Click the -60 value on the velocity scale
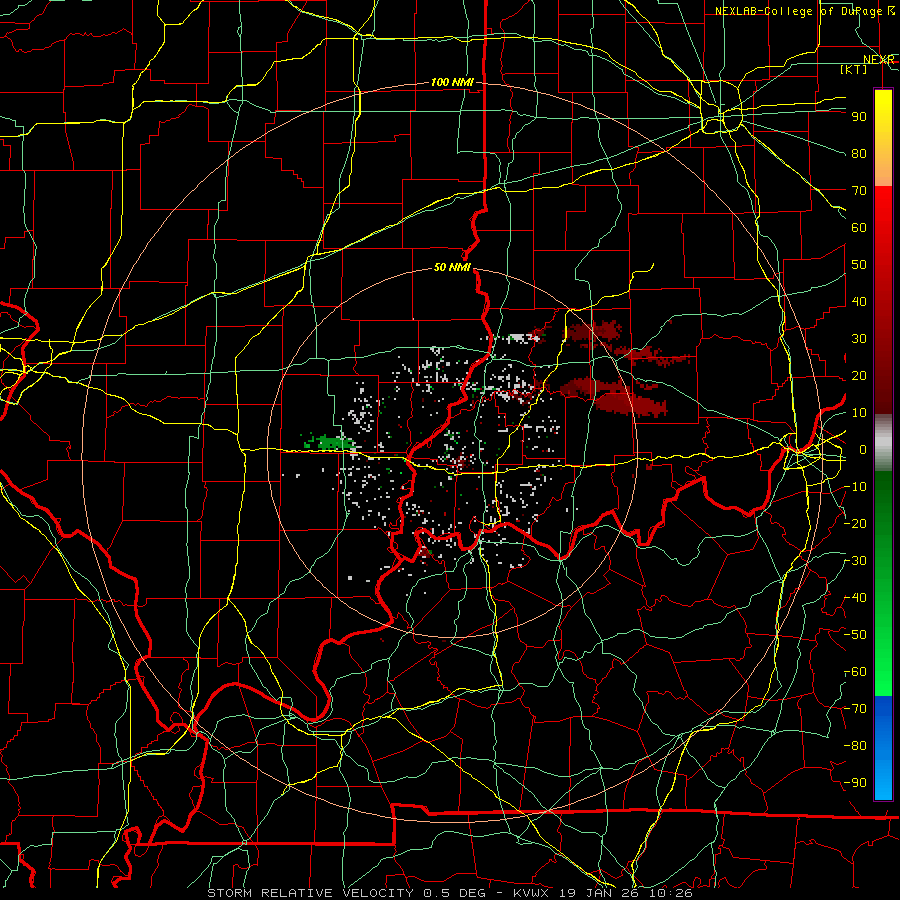The image size is (900, 900). (x=856, y=672)
